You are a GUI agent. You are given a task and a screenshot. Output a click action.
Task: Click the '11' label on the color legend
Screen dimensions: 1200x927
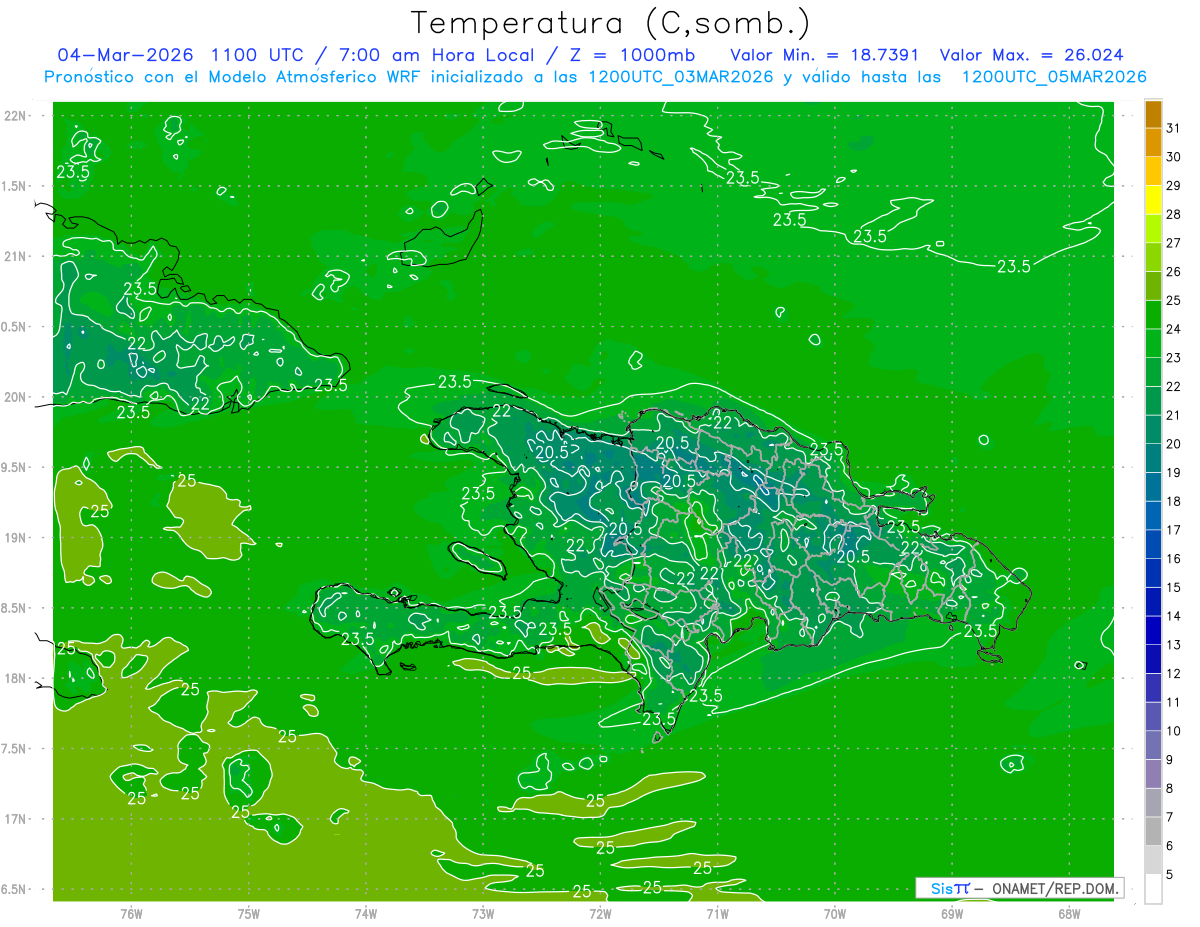pos(1174,702)
